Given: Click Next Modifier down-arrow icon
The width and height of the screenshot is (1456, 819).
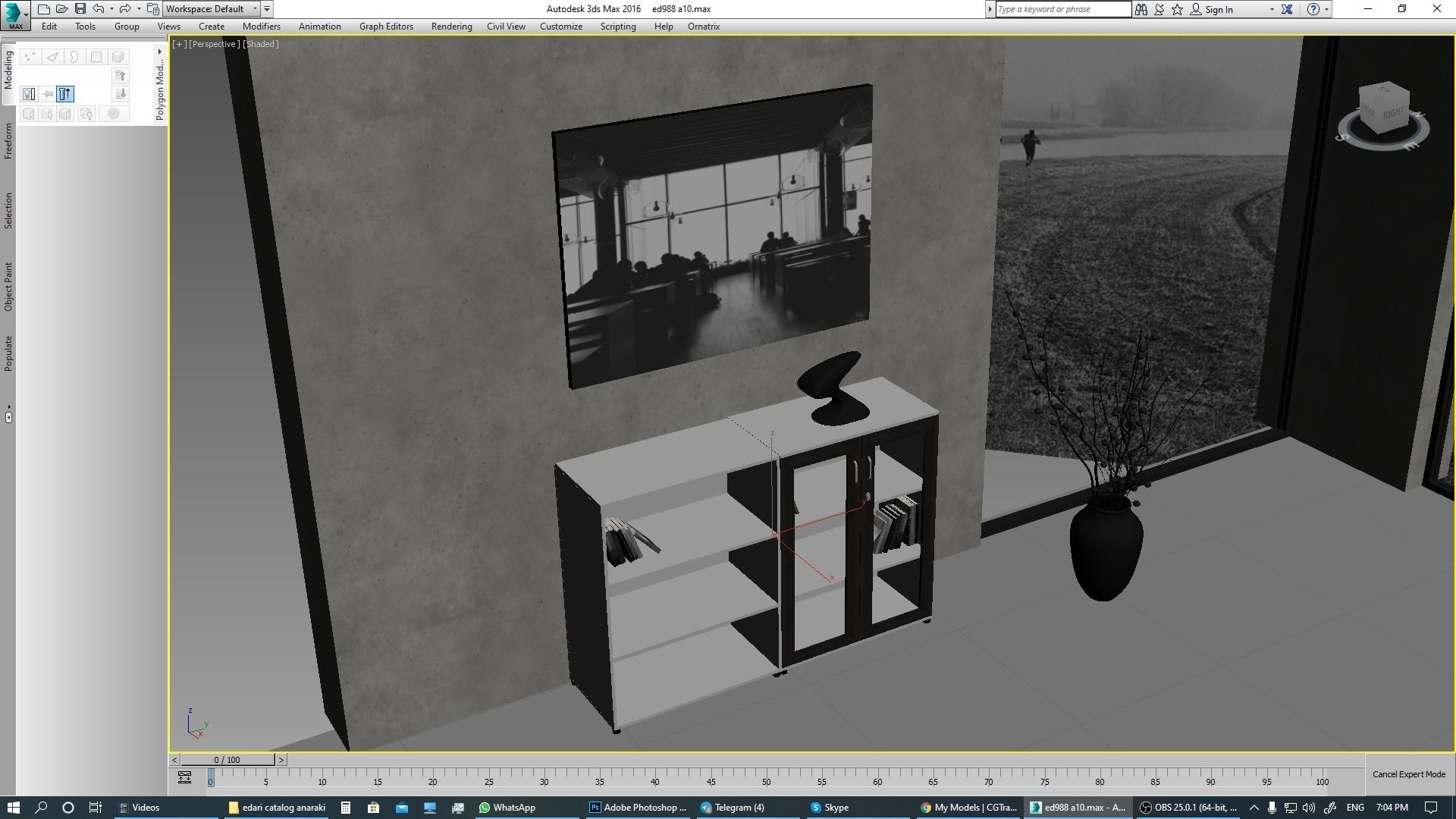Looking at the screenshot, I should tap(121, 94).
